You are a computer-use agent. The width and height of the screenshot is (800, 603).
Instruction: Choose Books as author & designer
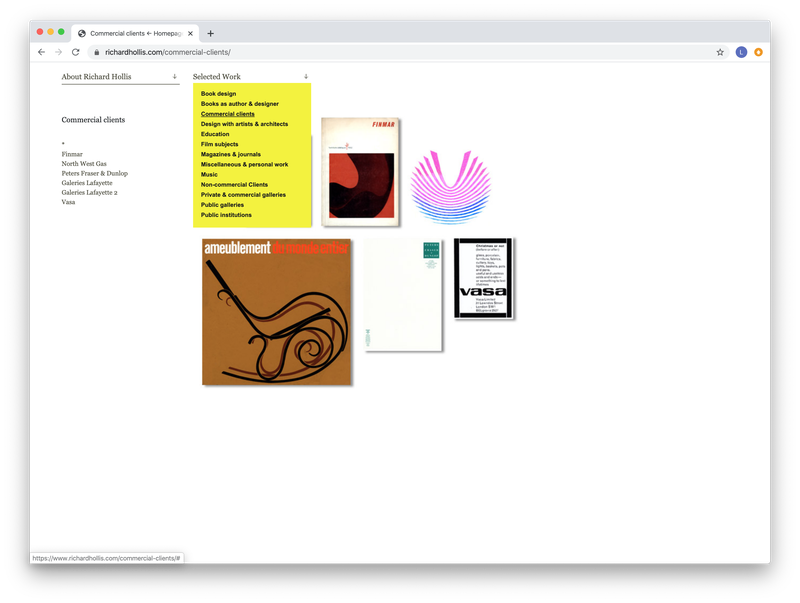pyautogui.click(x=240, y=104)
